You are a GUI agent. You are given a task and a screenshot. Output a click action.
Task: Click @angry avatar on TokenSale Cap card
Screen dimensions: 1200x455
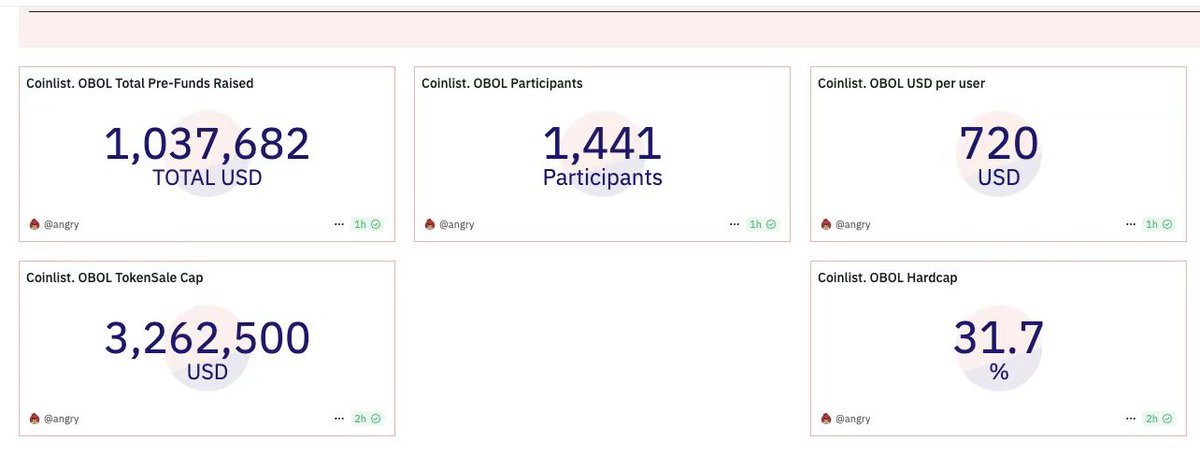pos(34,418)
